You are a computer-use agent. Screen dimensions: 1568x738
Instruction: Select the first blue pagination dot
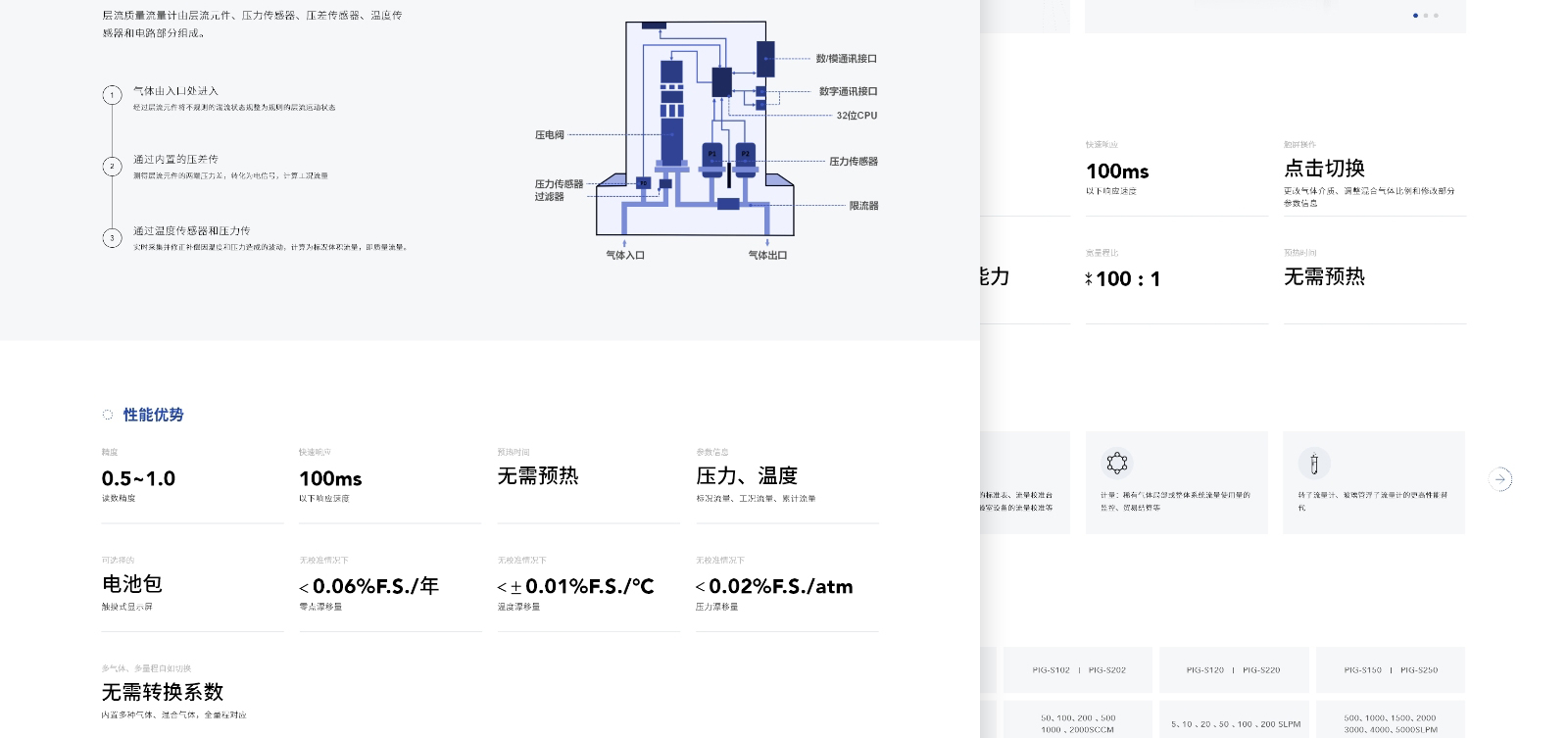click(1415, 16)
